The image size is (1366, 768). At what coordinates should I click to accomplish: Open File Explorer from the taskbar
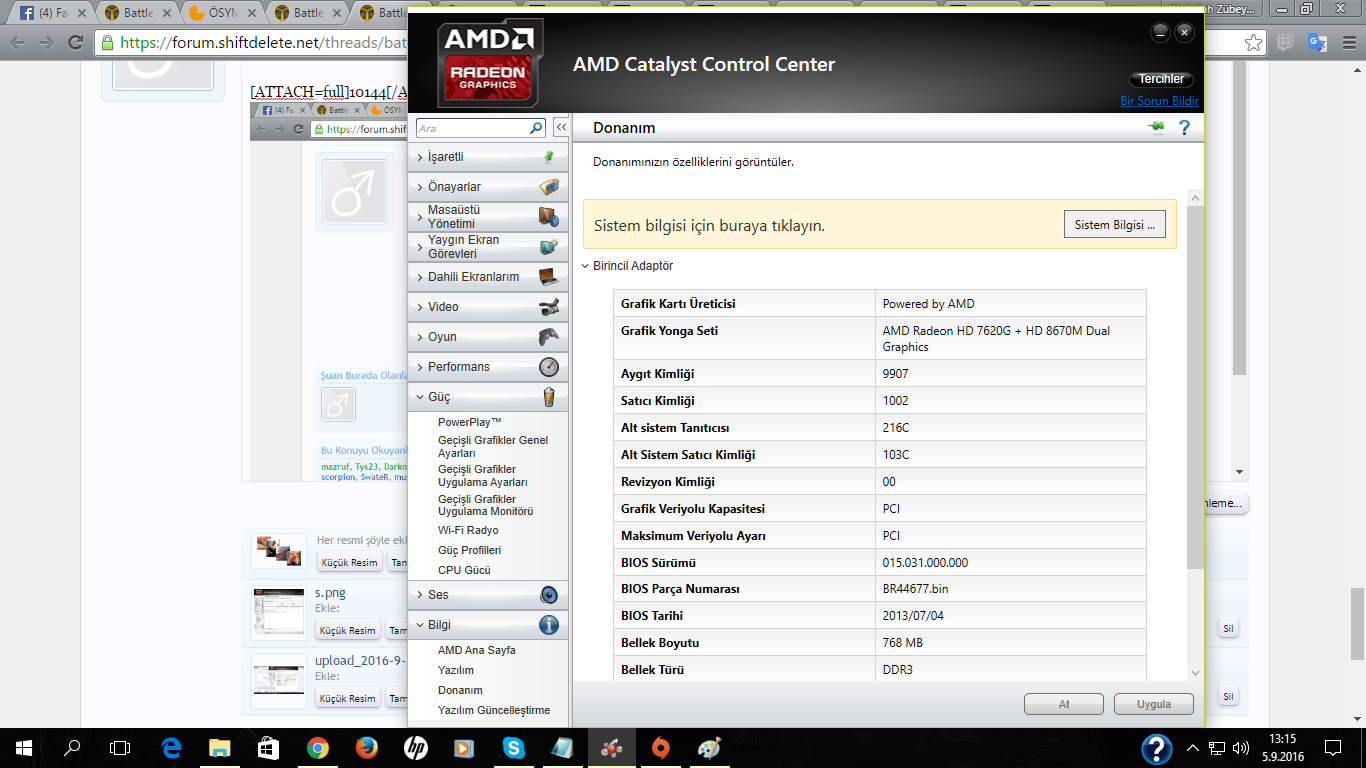(220, 748)
